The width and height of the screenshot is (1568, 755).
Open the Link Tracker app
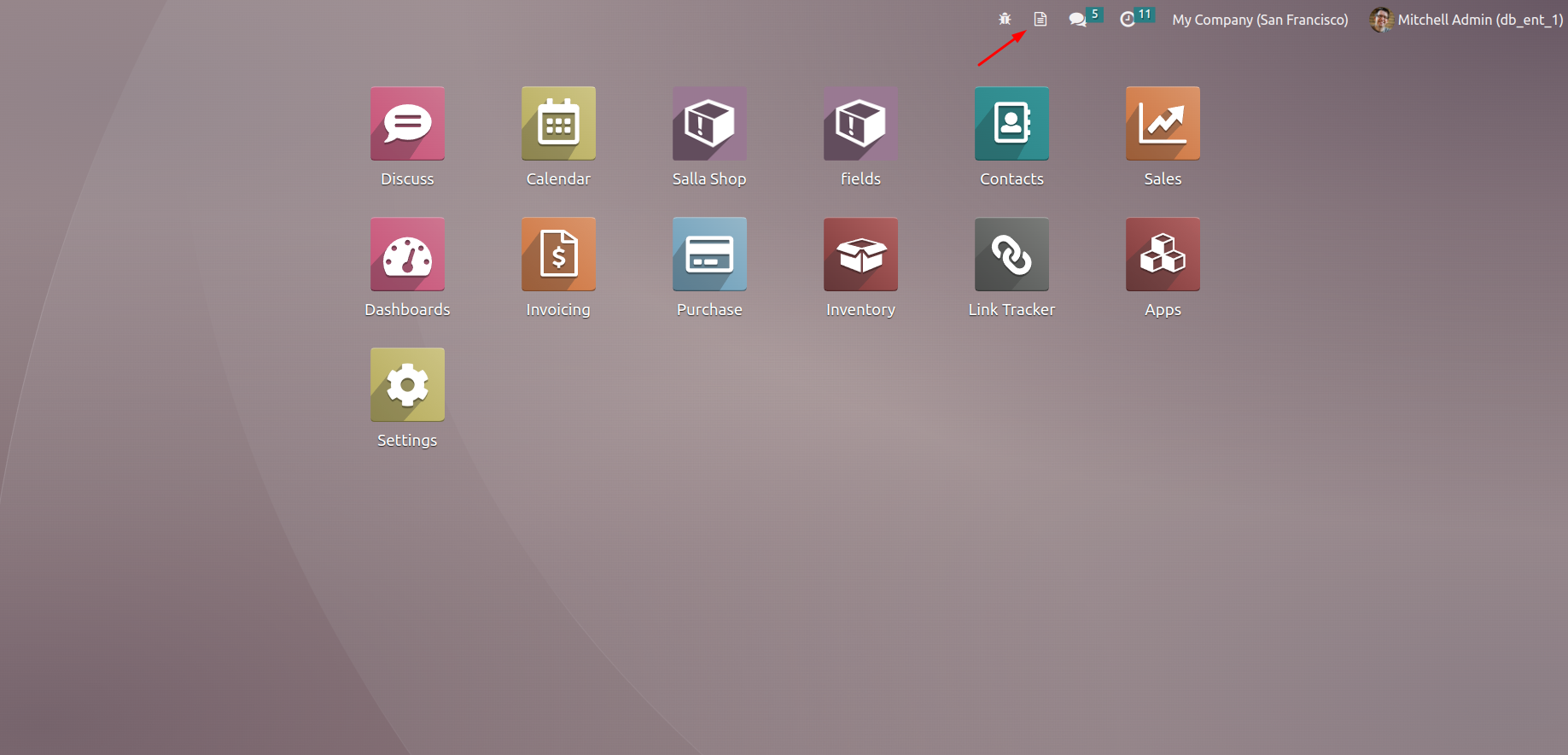1011,255
